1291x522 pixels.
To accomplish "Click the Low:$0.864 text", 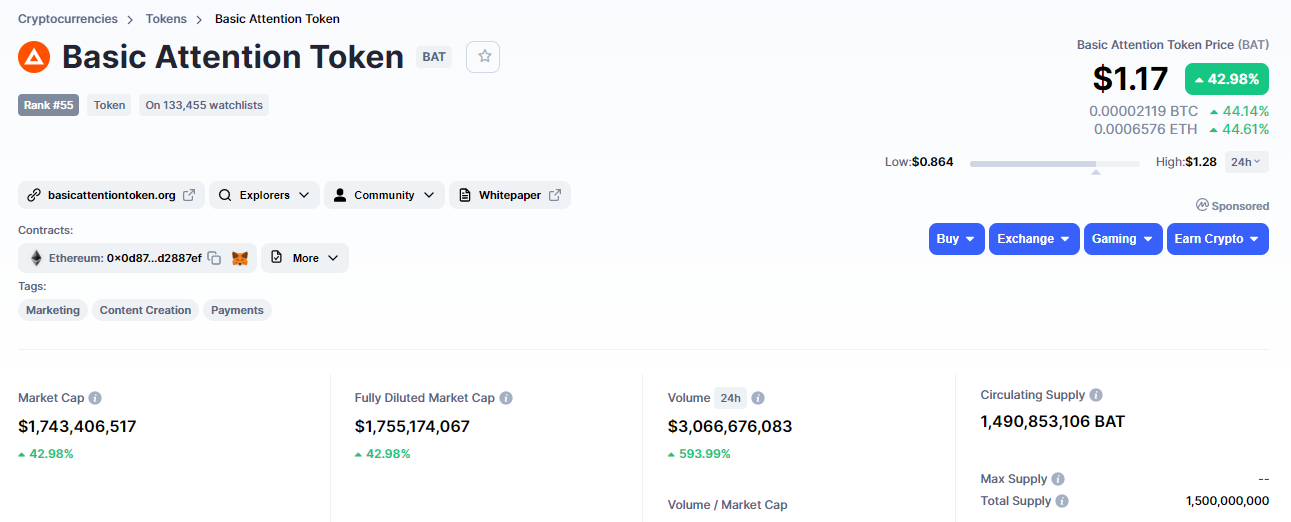I will point(919,162).
